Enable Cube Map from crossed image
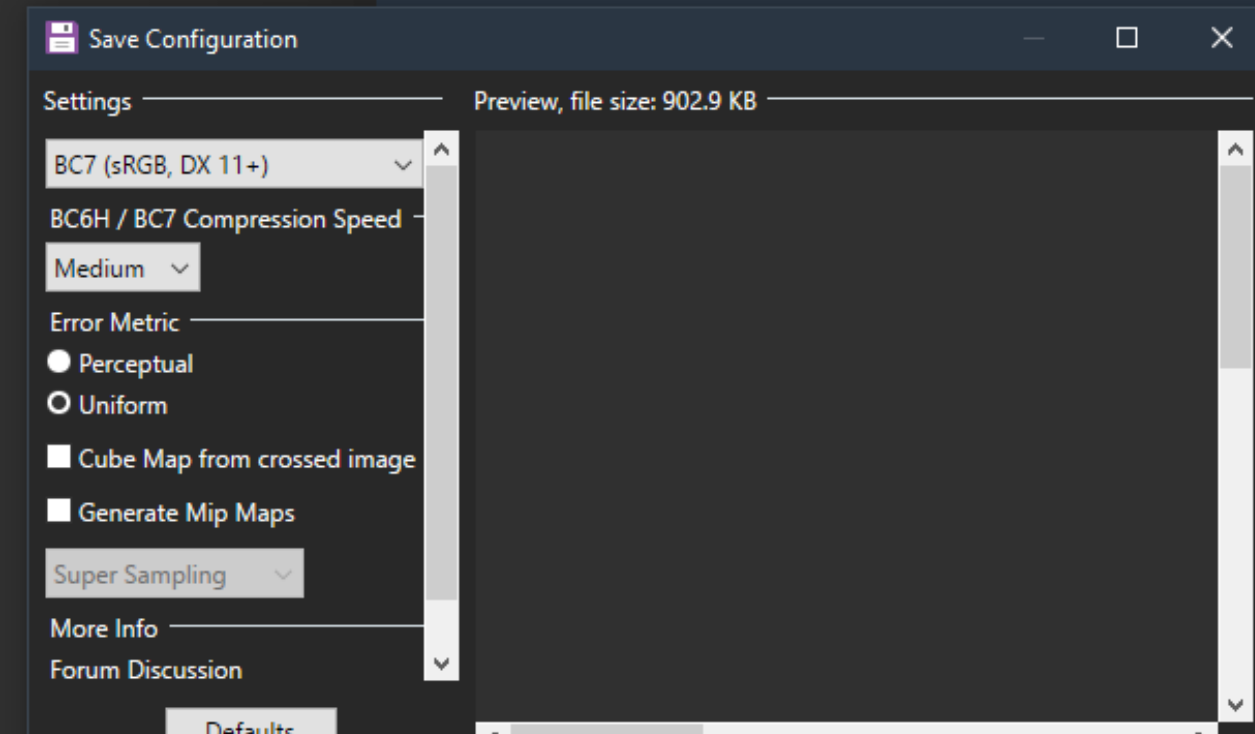Image resolution: width=1255 pixels, height=734 pixels. 60,458
